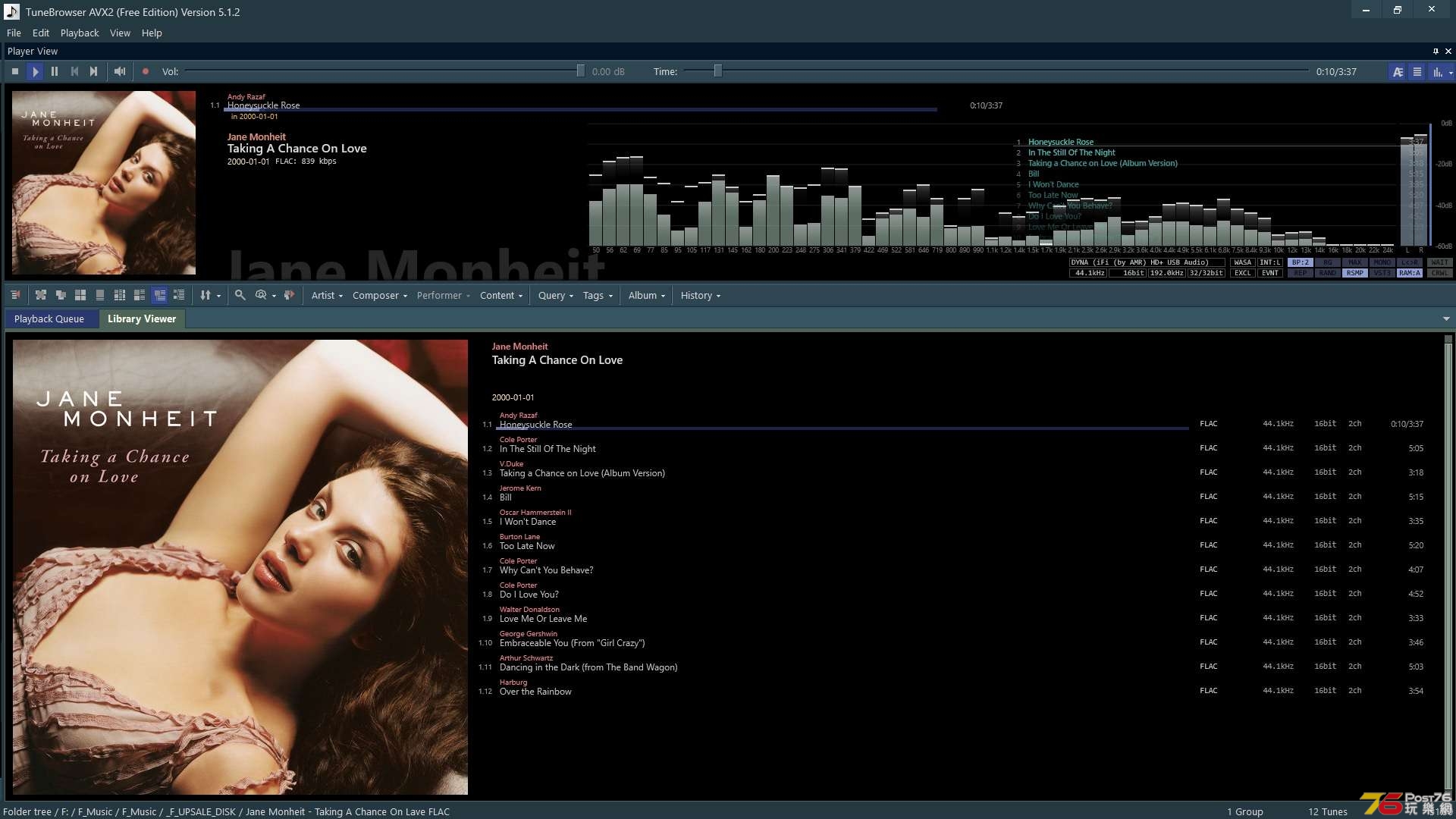
Task: Select the first cover layout view icon
Action: point(41,295)
